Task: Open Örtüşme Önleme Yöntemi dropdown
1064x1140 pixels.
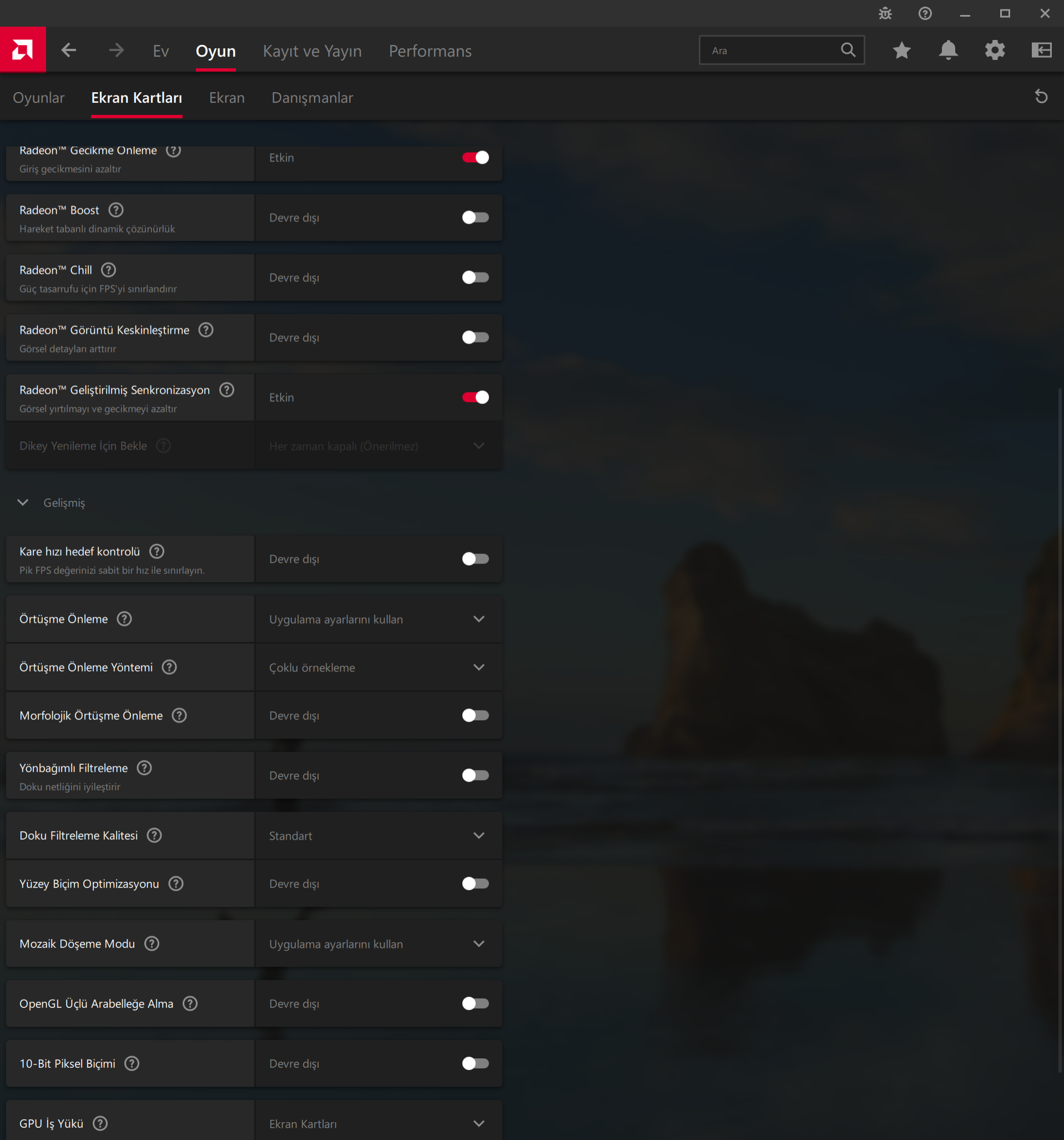Action: pyautogui.click(x=379, y=667)
